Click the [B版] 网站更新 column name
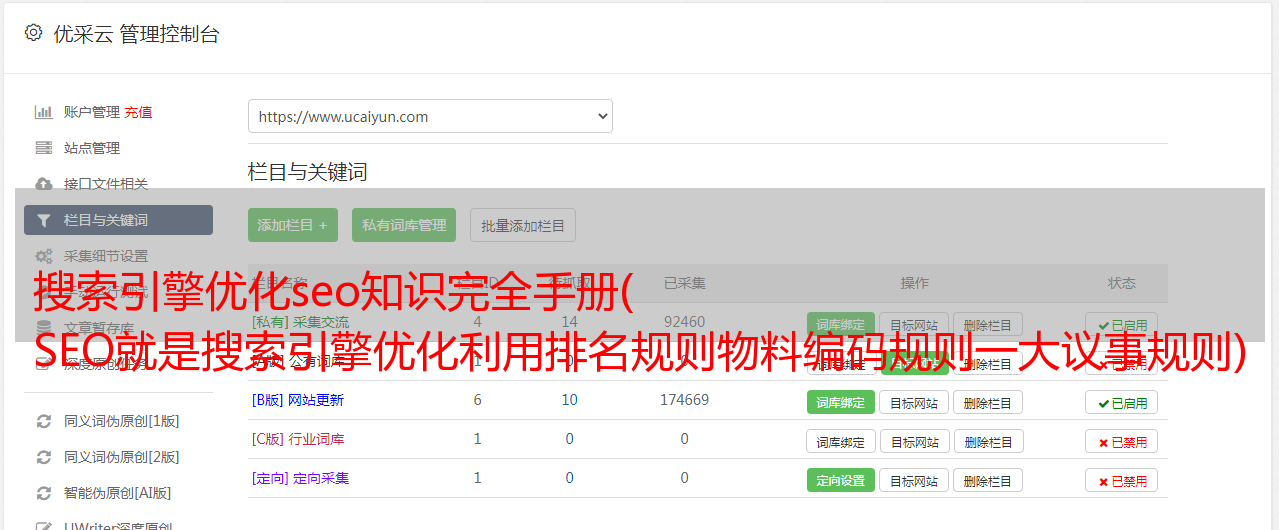Image resolution: width=1279 pixels, height=530 pixels. click(x=298, y=400)
